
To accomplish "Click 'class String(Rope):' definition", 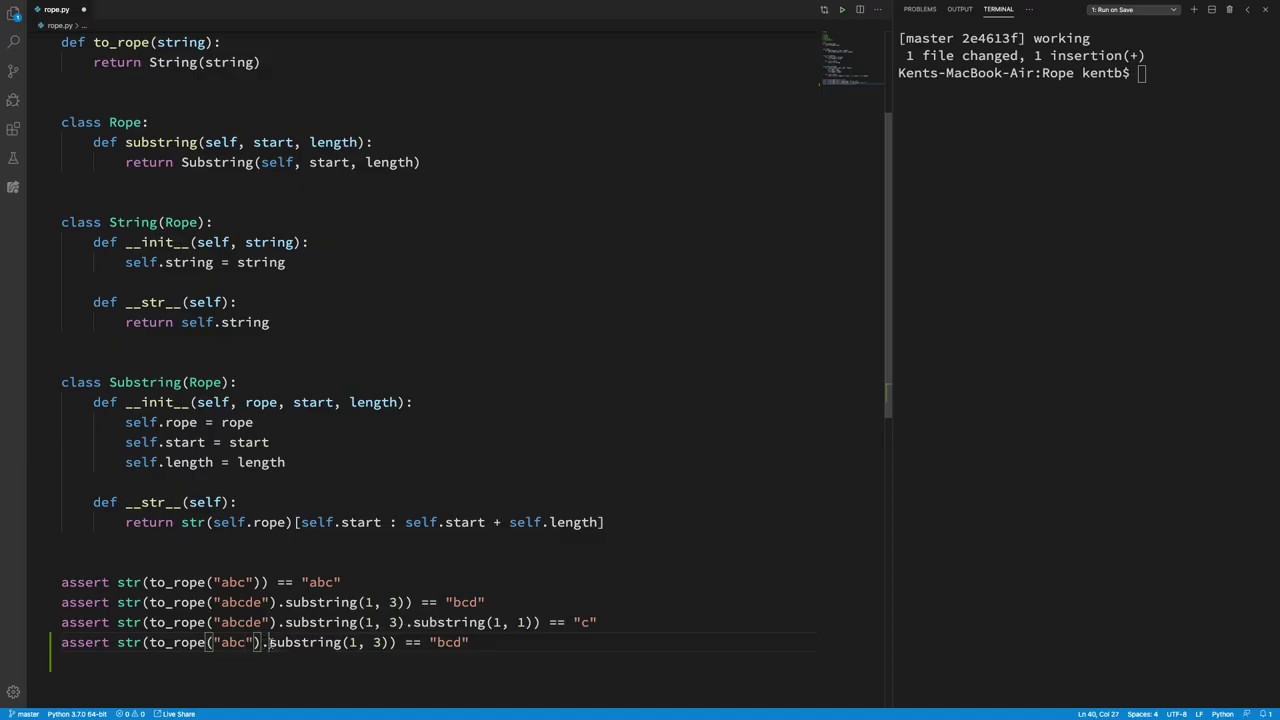I will coord(136,222).
